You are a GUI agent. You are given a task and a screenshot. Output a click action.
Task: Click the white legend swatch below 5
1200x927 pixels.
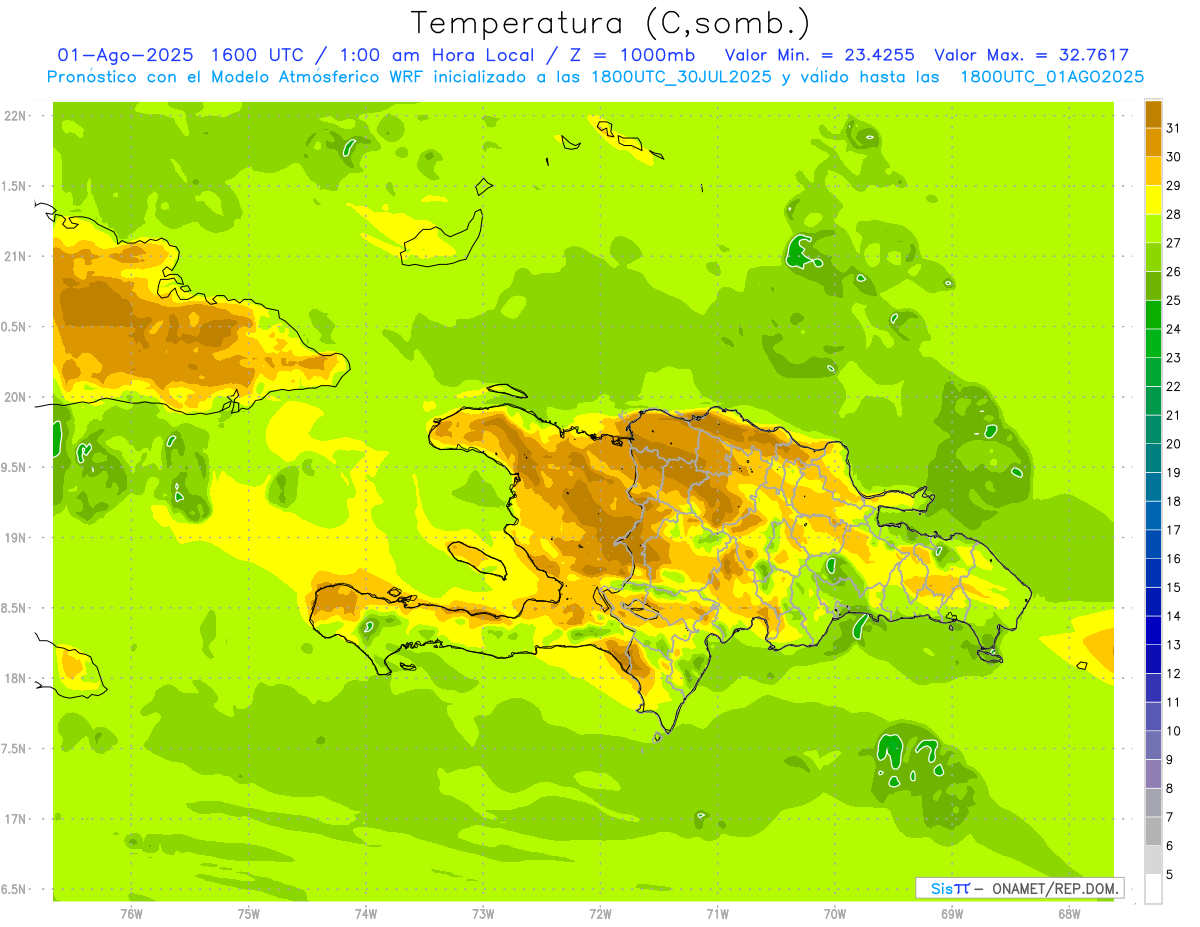(x=1153, y=888)
